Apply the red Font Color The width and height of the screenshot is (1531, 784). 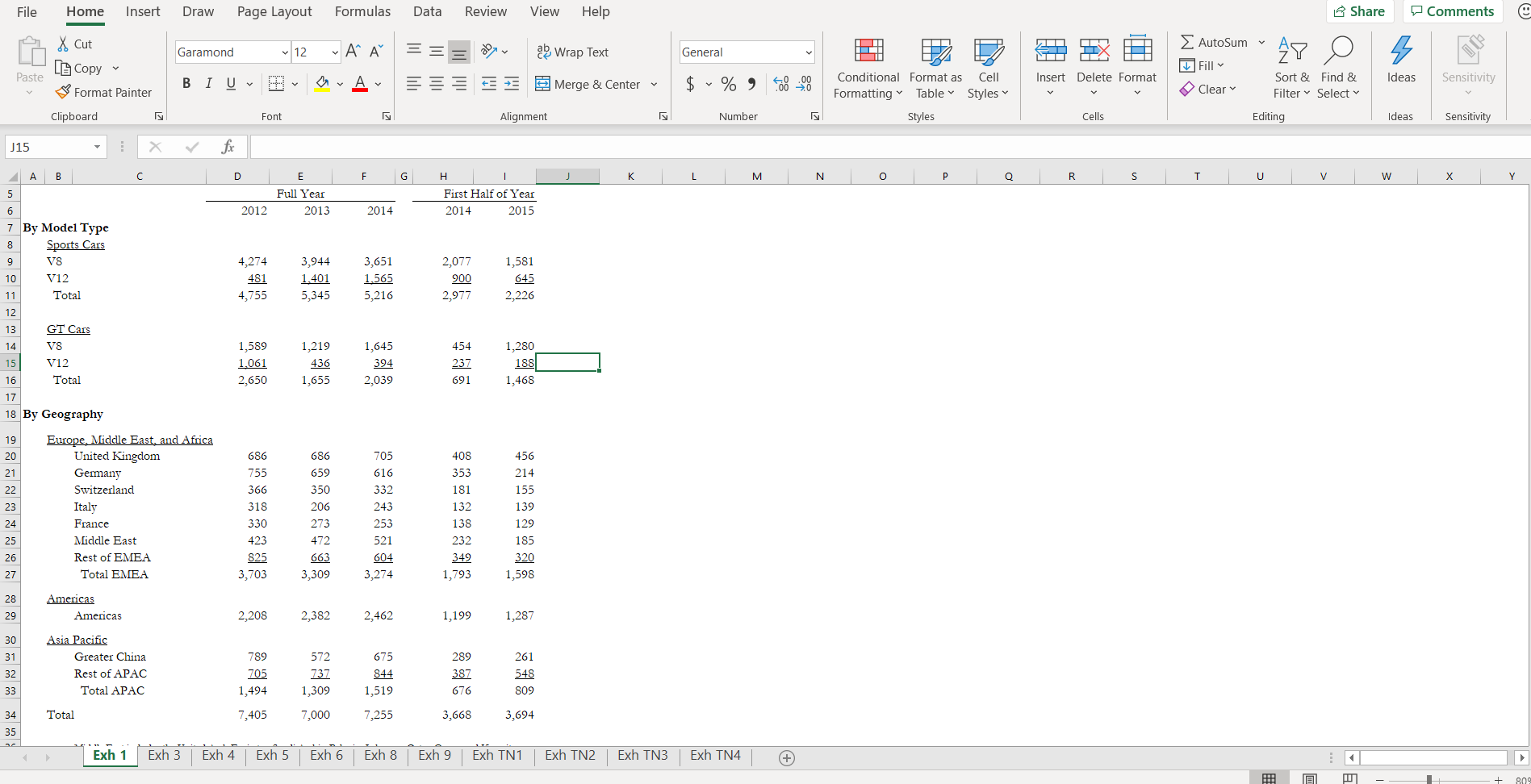tap(360, 84)
